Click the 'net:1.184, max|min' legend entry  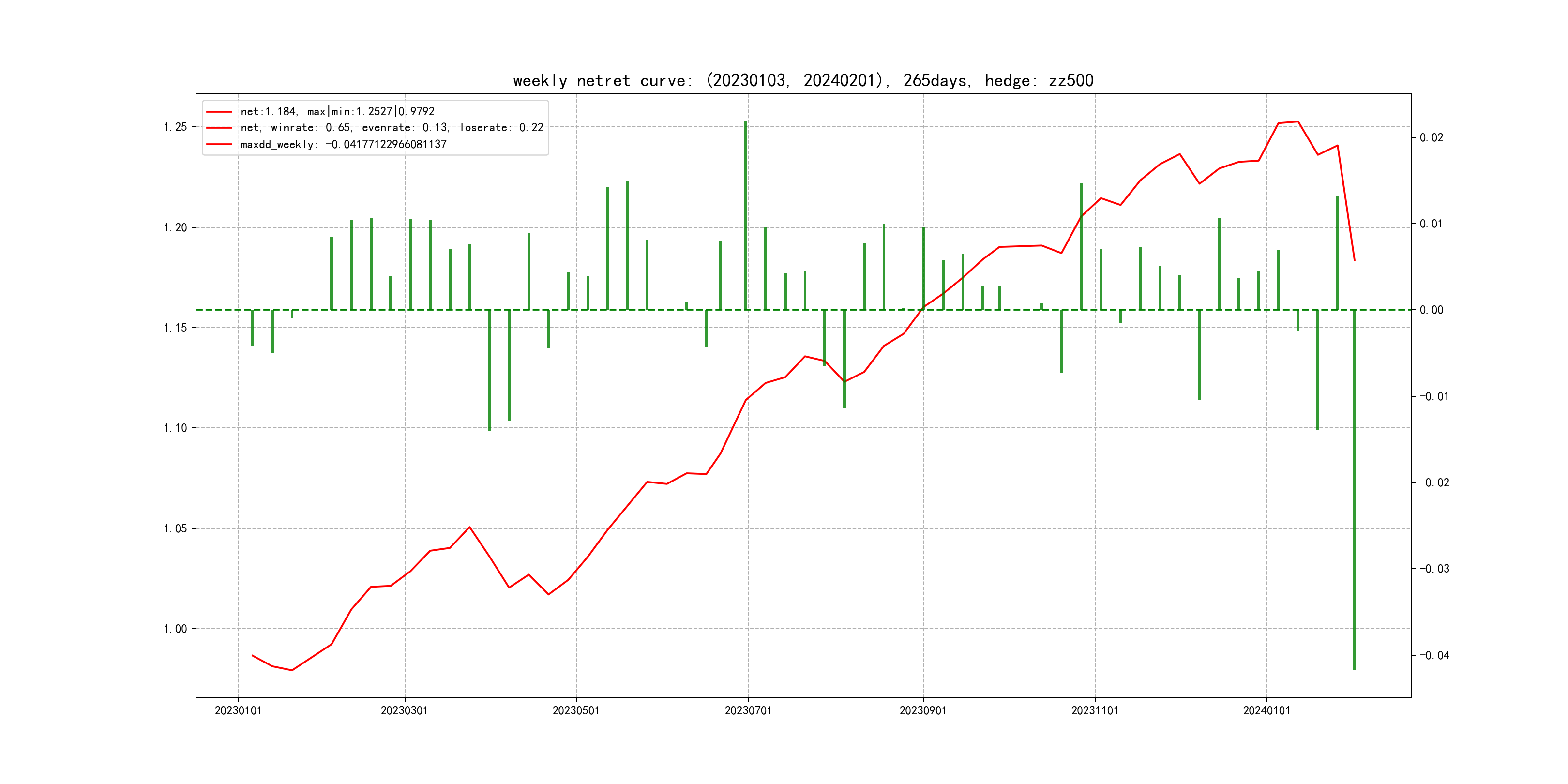coord(337,111)
